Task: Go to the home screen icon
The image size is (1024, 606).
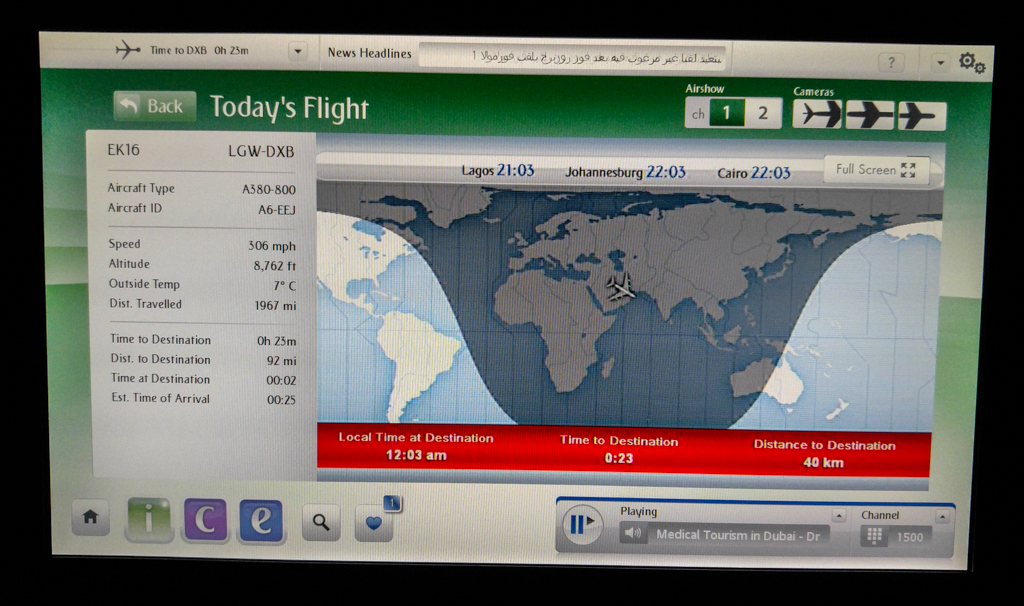Action: (90, 518)
